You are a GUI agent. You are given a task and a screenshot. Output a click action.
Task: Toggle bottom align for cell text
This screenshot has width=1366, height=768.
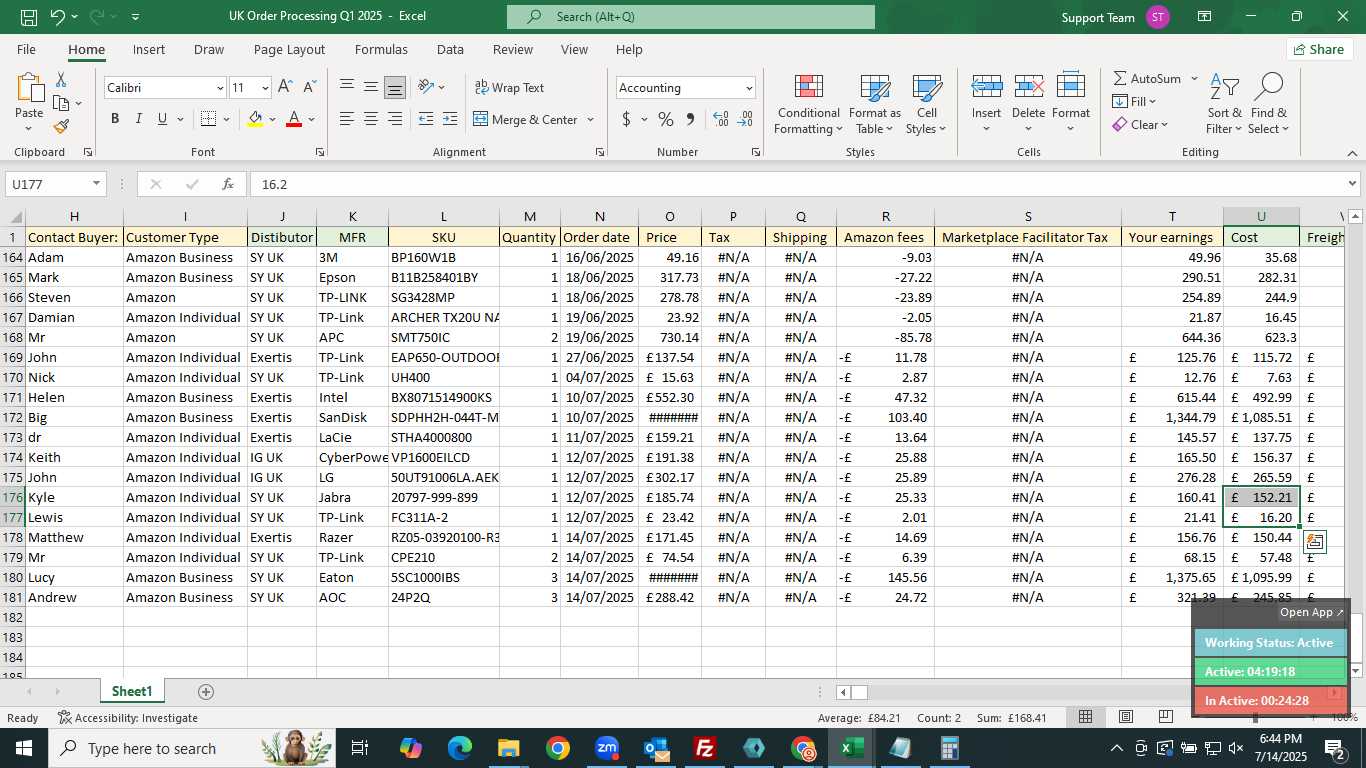coord(395,87)
